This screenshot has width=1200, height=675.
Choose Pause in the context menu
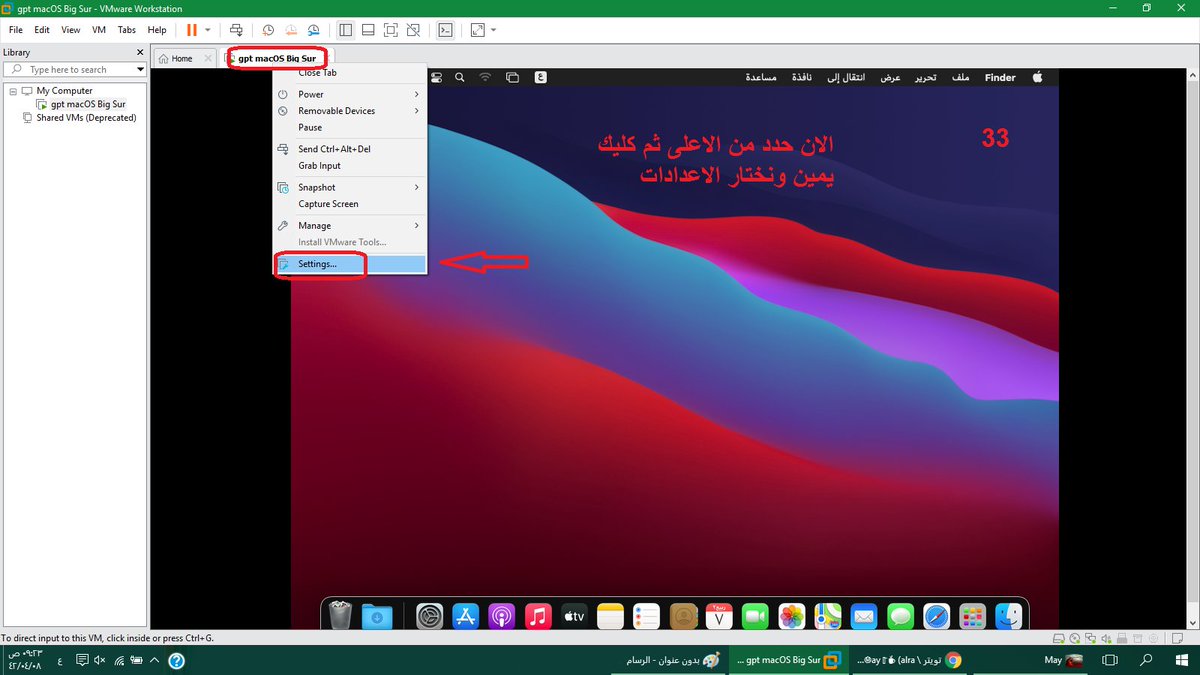[x=350, y=128]
